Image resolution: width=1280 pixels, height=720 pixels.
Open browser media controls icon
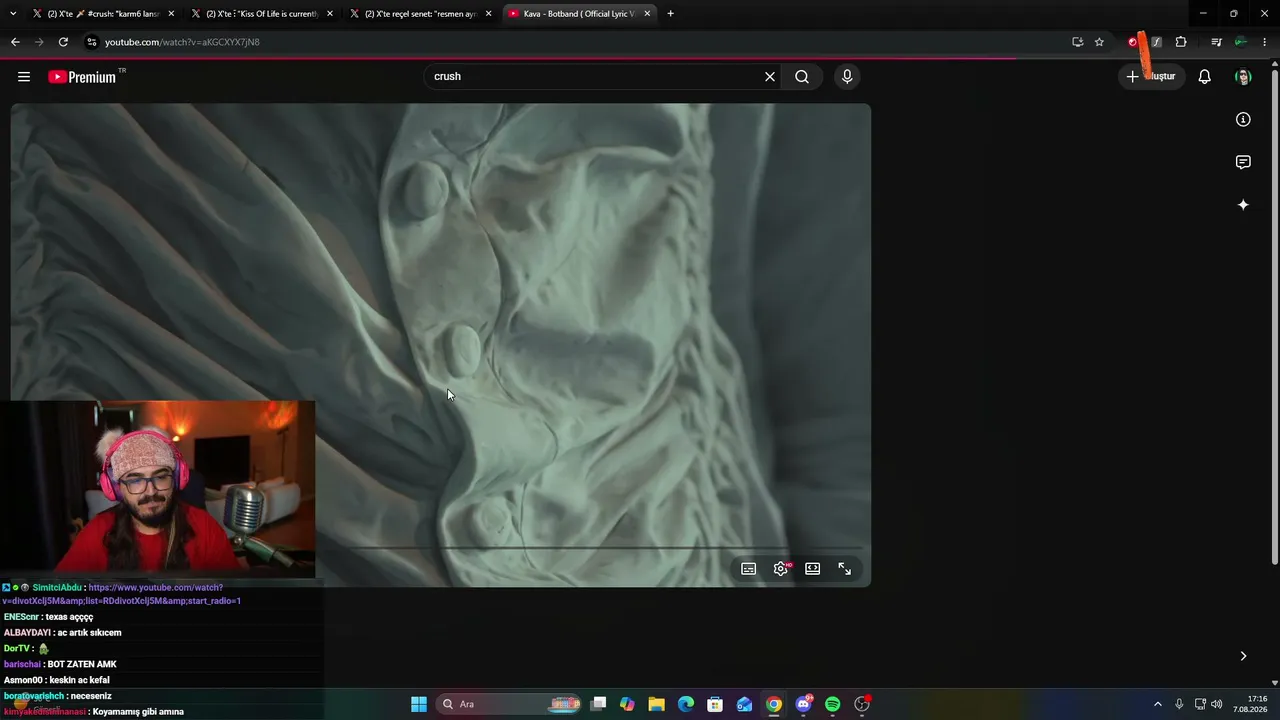pos(1216,42)
